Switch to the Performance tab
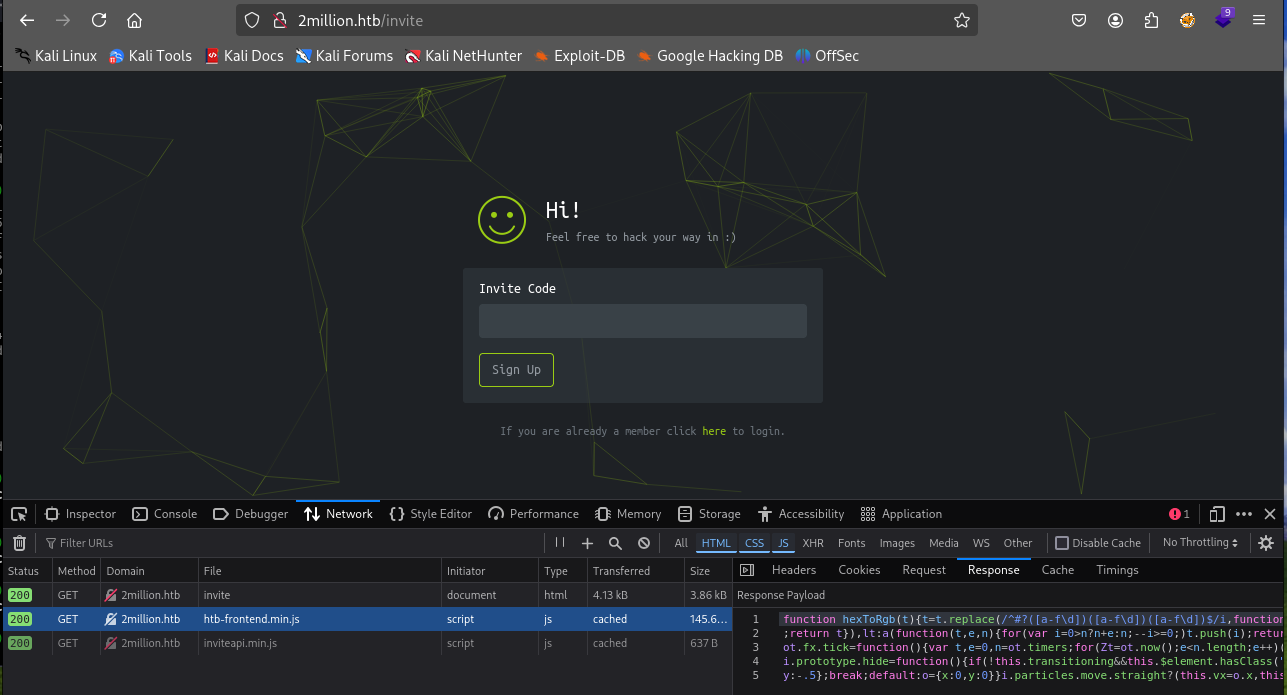The width and height of the screenshot is (1287, 695). (x=534, y=514)
